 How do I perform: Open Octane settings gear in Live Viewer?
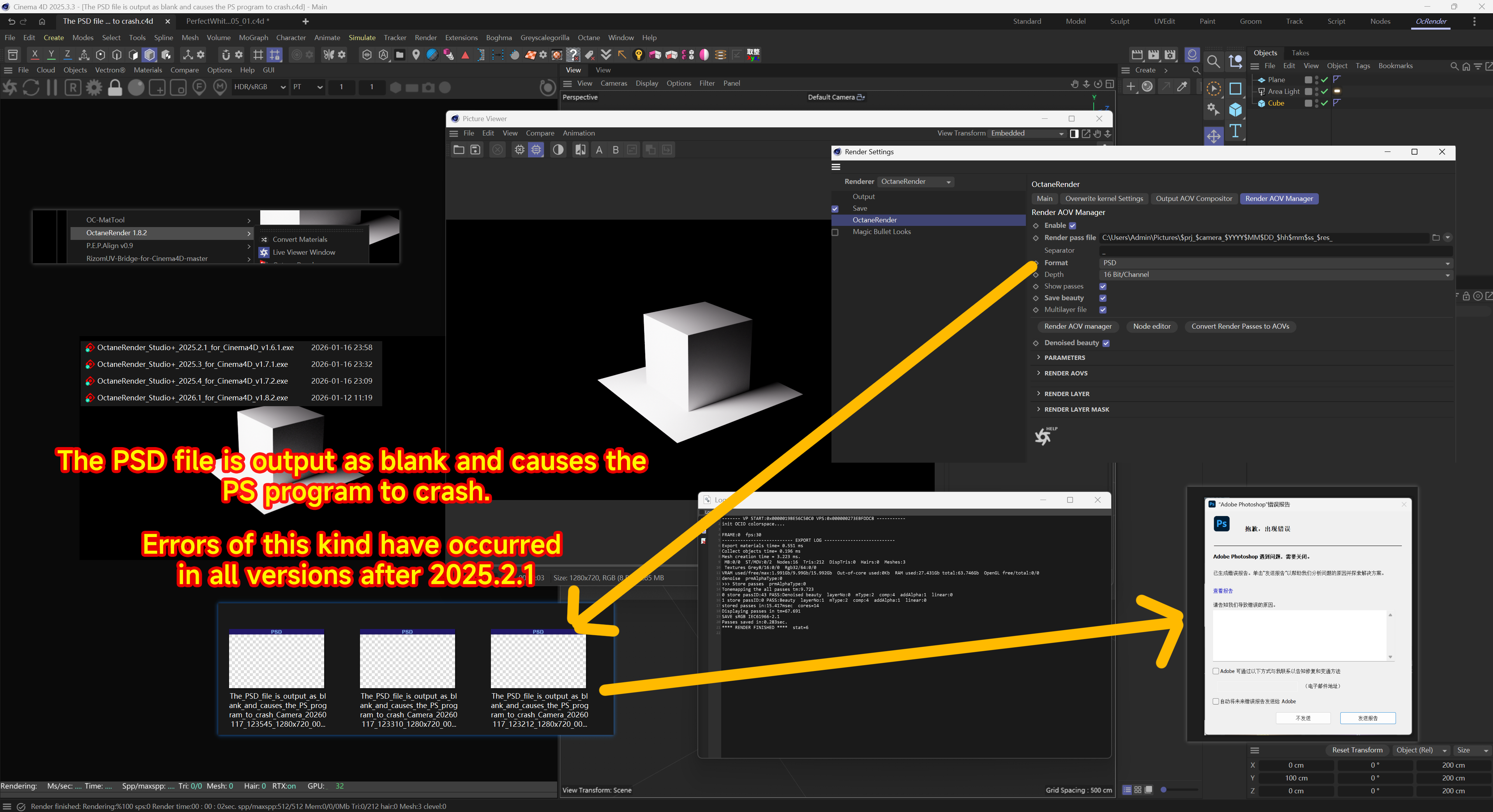click(94, 88)
